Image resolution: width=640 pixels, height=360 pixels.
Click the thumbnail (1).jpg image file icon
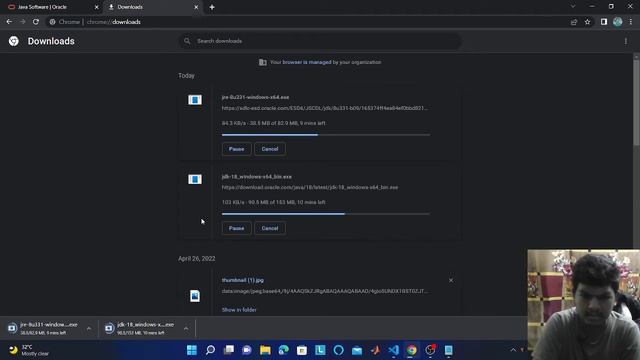(195, 296)
